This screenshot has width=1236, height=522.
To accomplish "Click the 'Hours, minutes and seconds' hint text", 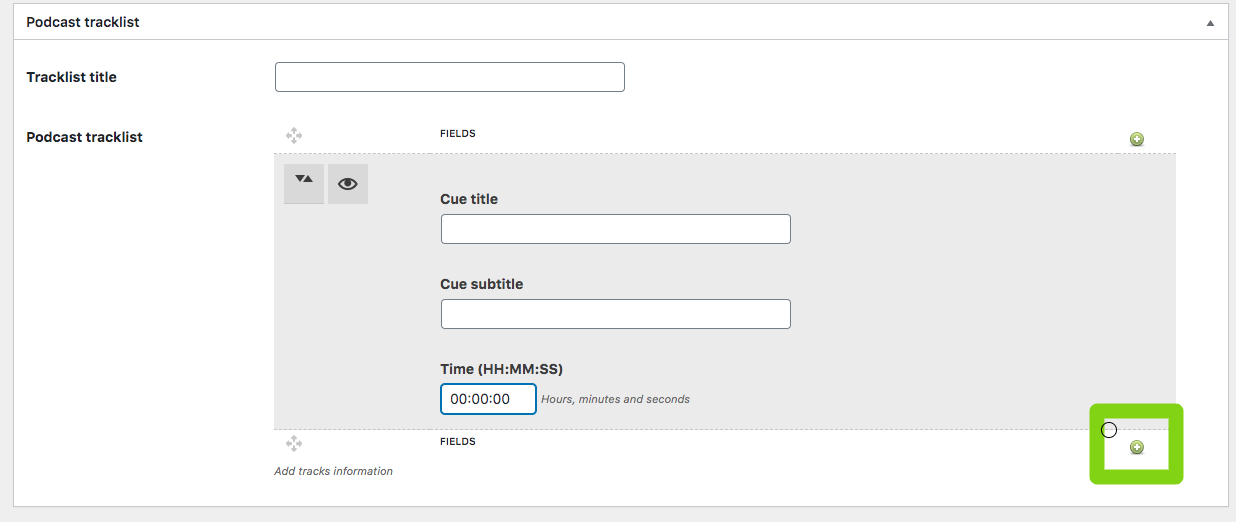I will click(616, 399).
